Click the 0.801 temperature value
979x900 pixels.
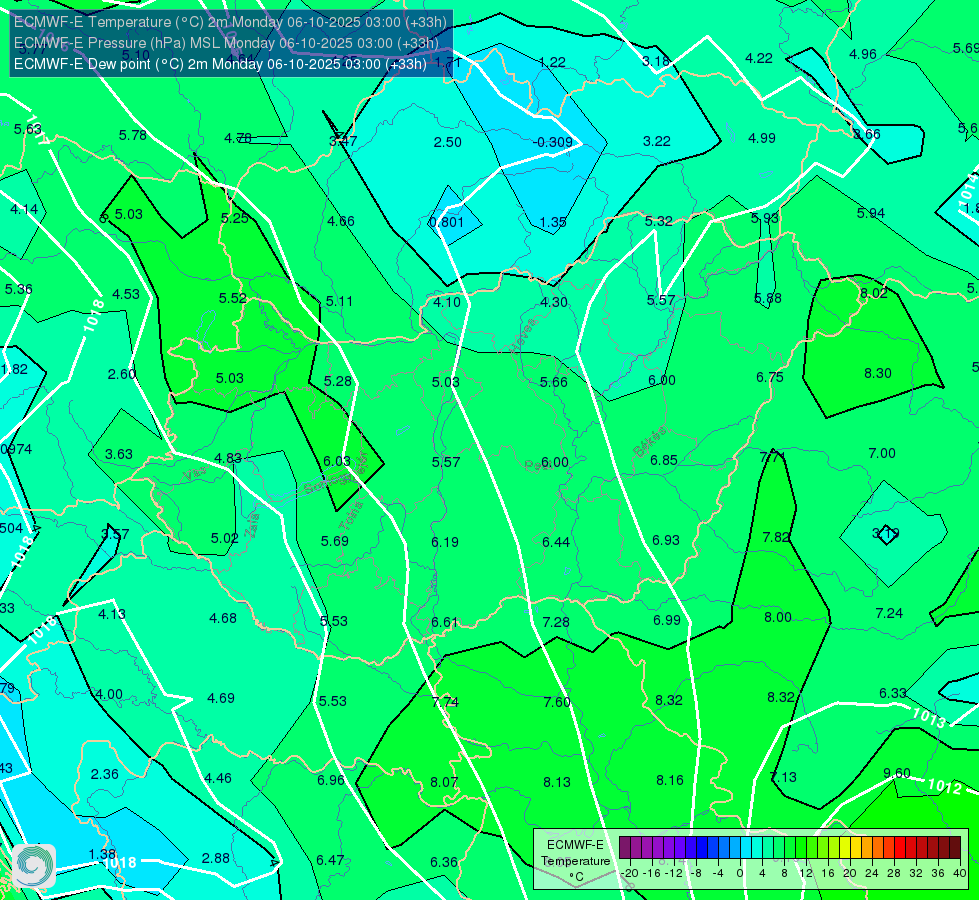coord(446,222)
